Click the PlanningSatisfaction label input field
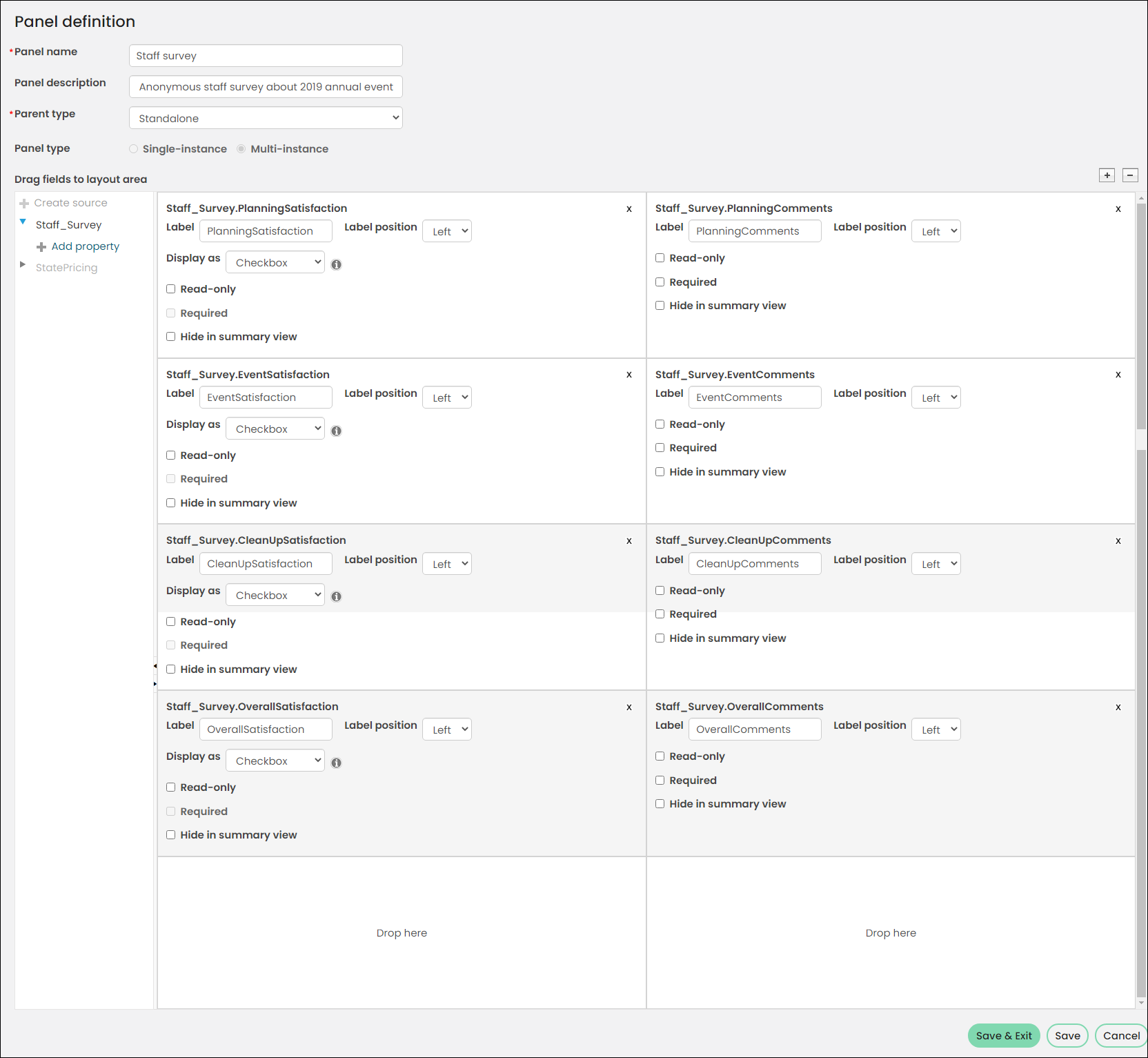 click(266, 231)
